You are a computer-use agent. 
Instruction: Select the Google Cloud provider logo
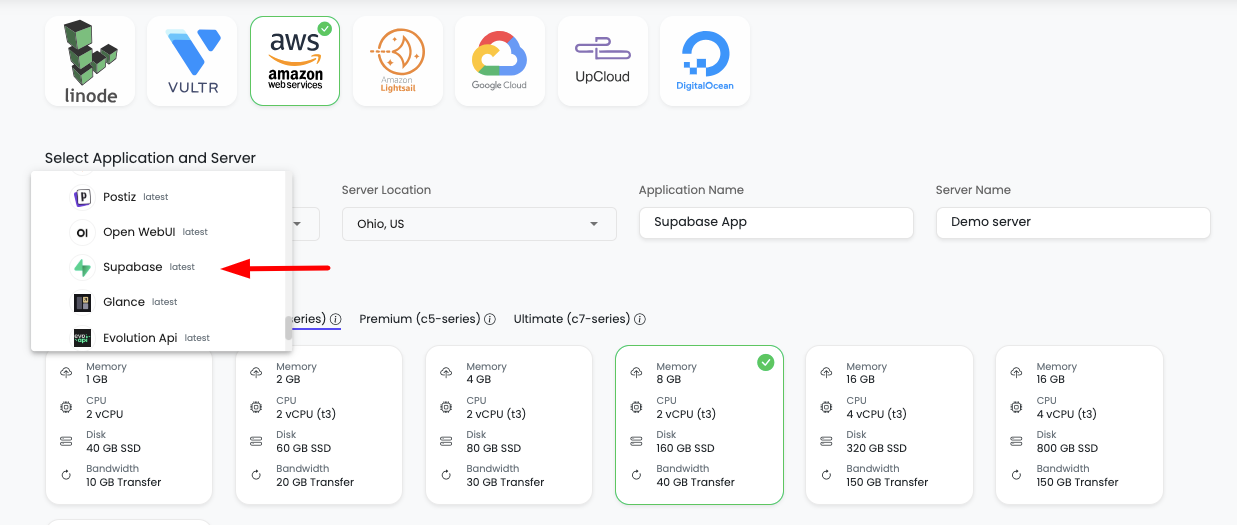(x=499, y=61)
